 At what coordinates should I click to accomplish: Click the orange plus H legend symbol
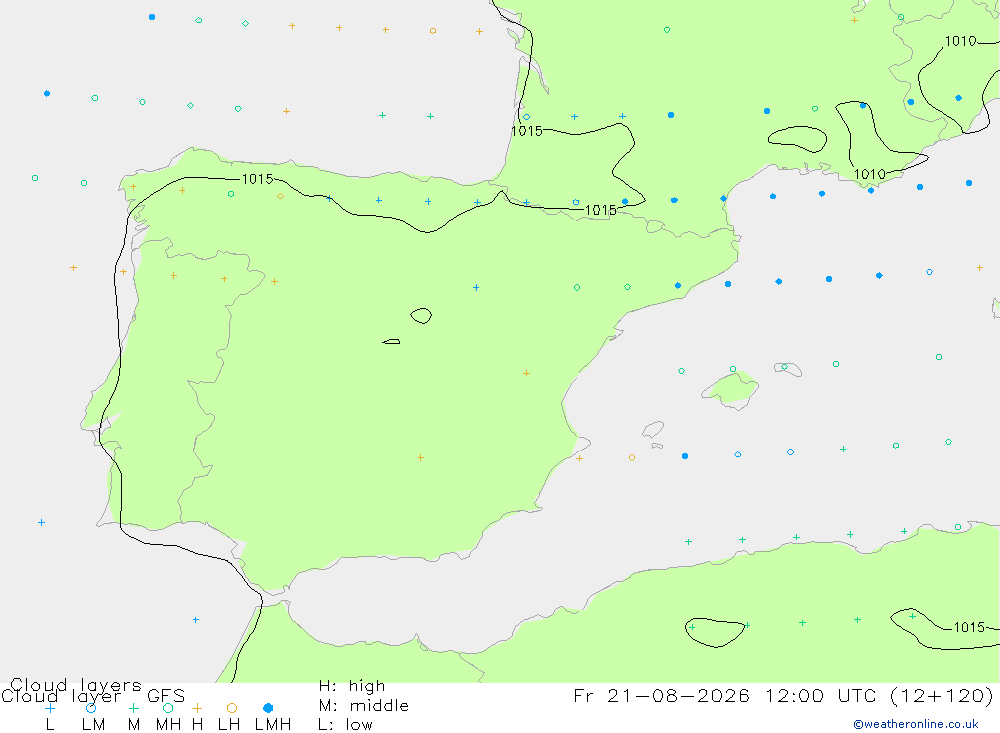click(197, 708)
